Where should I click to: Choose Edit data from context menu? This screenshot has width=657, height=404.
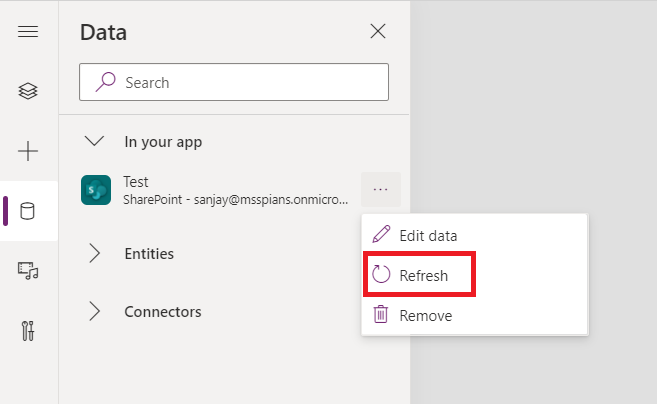click(x=428, y=236)
